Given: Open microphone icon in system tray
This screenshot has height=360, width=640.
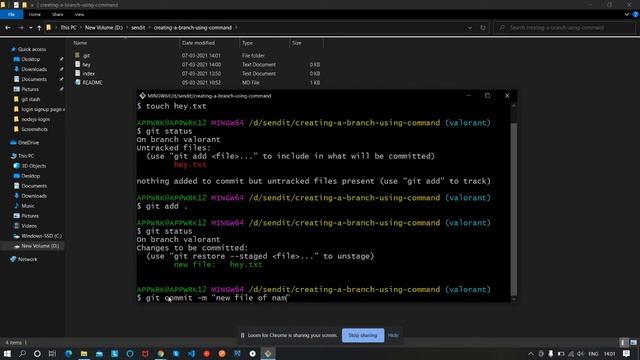Looking at the screenshot, I should click(551, 354).
